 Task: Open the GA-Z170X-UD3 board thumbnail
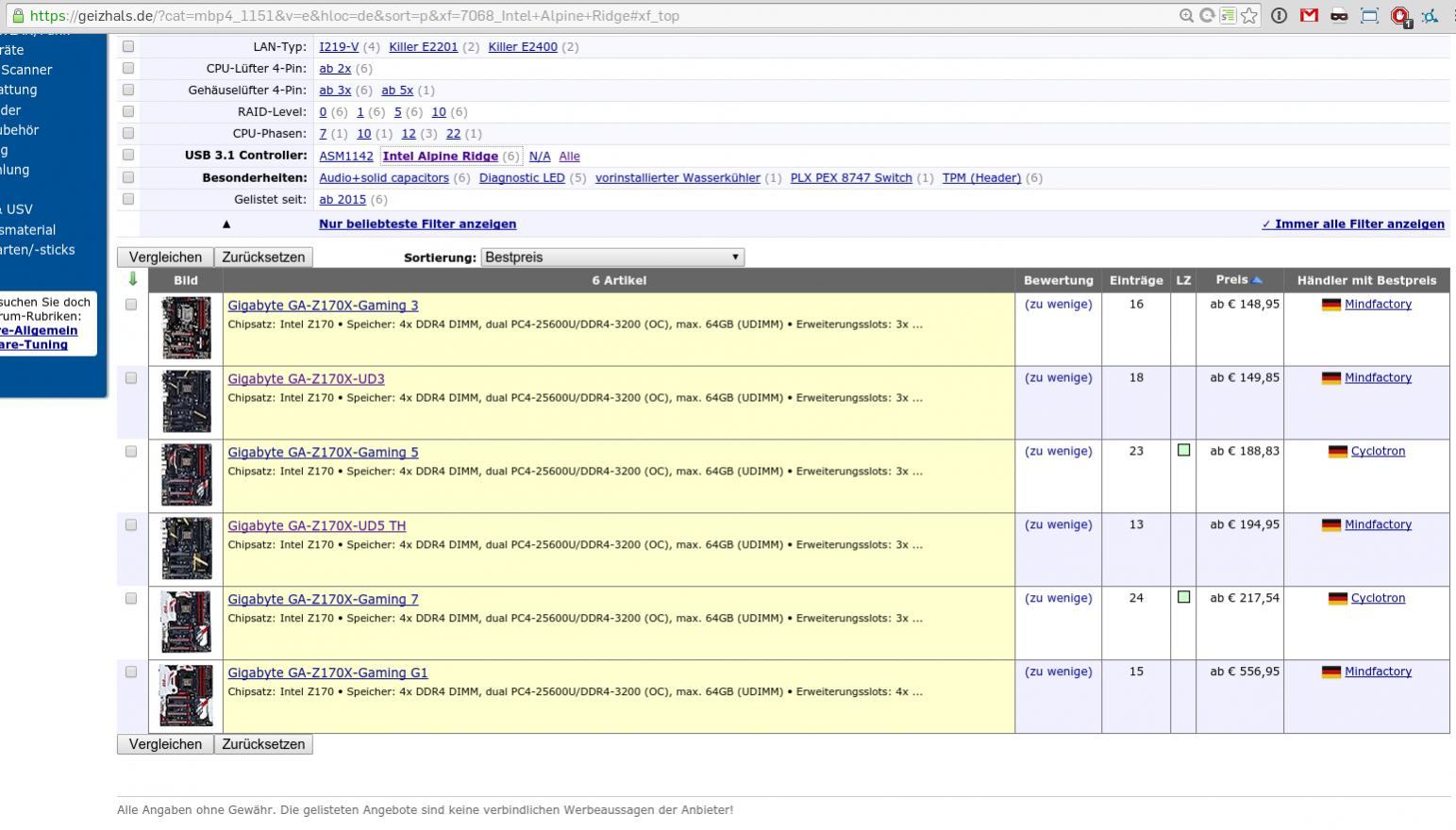(186, 402)
